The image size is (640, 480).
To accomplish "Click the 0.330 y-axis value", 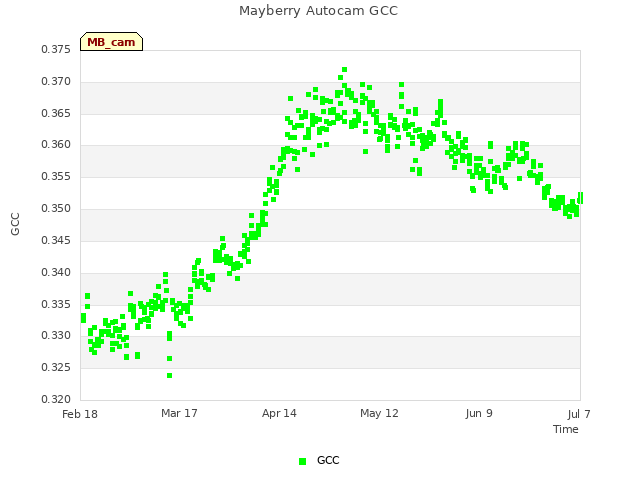I will [x=56, y=336].
